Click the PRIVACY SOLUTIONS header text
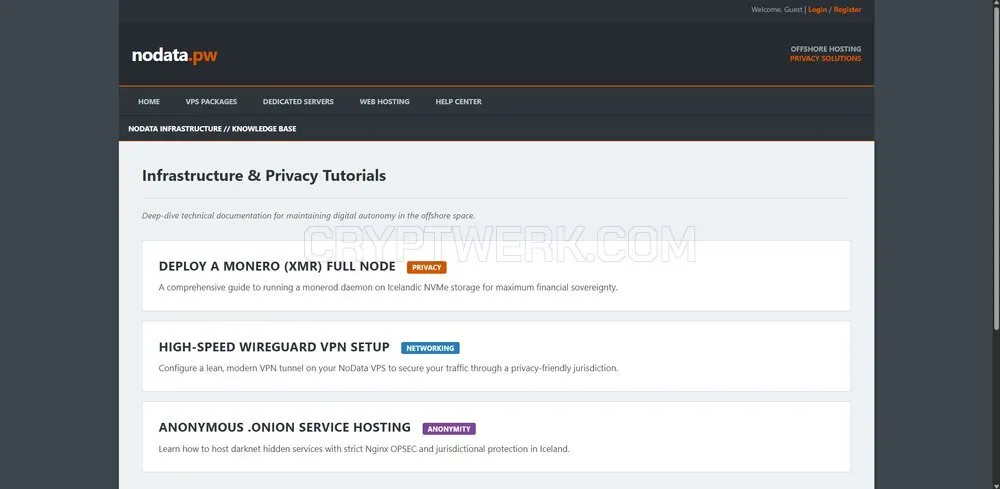 click(x=825, y=59)
